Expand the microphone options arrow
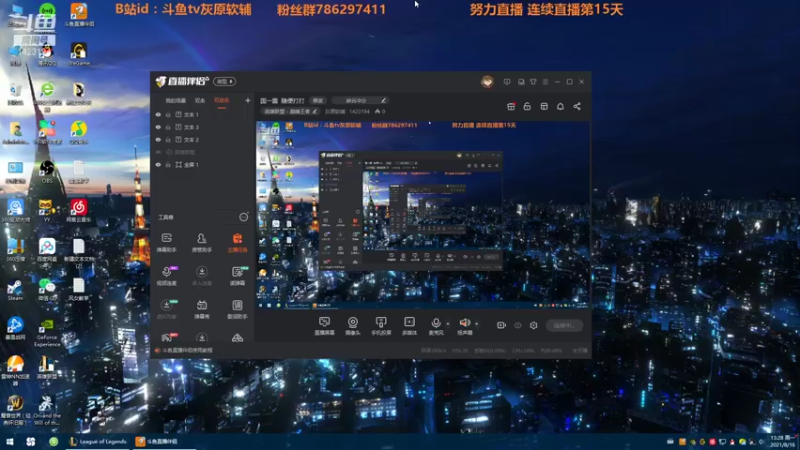 (448, 323)
